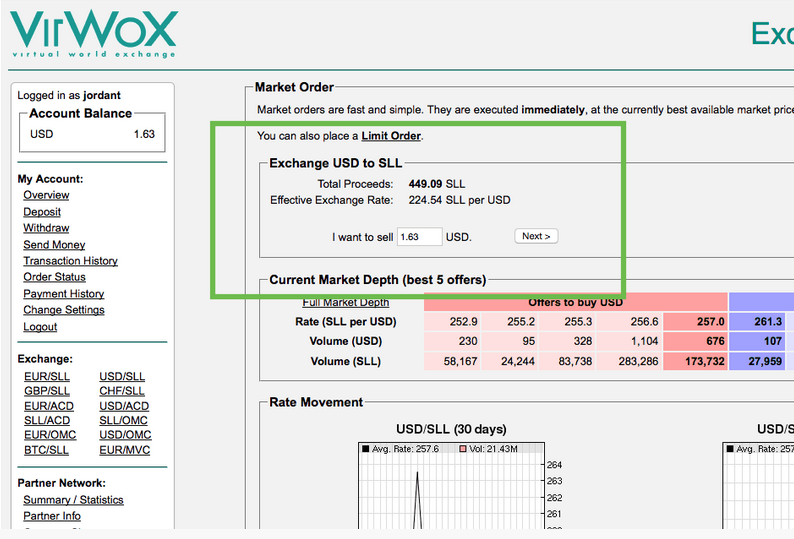Click the 256.6 rate cell

[629, 322]
